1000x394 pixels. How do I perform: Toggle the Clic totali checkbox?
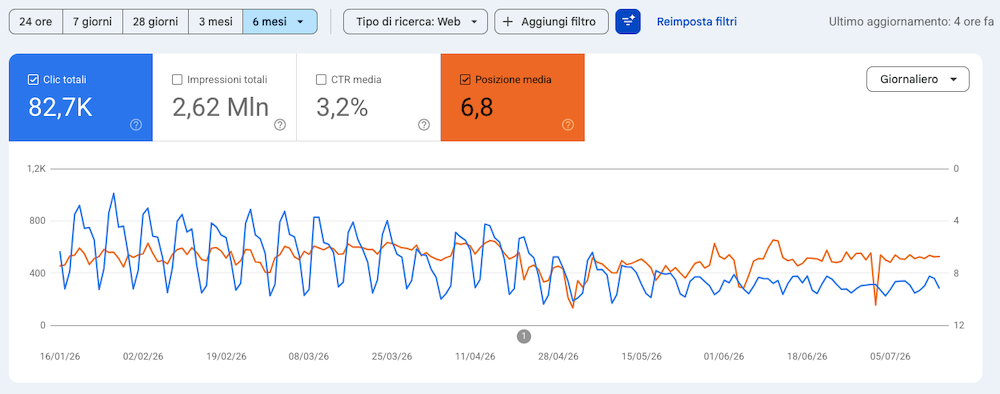coord(33,80)
